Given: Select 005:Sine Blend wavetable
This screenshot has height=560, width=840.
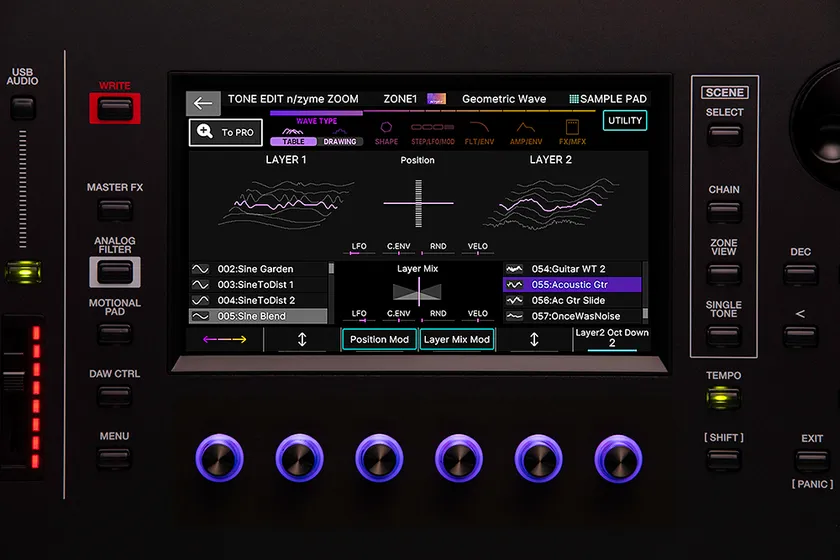Looking at the screenshot, I should point(258,316).
